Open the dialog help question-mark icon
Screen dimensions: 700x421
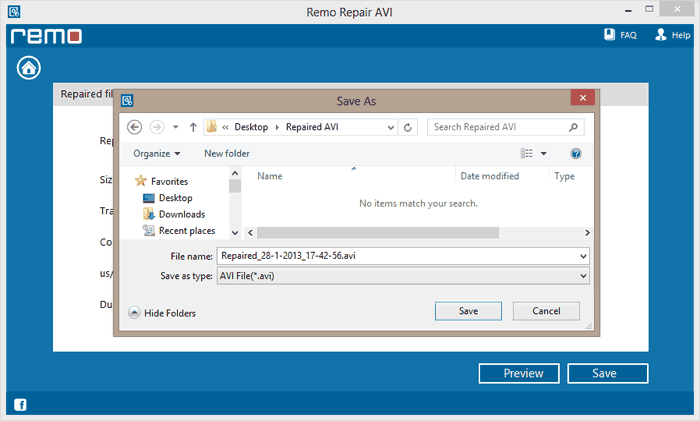pyautogui.click(x=576, y=154)
